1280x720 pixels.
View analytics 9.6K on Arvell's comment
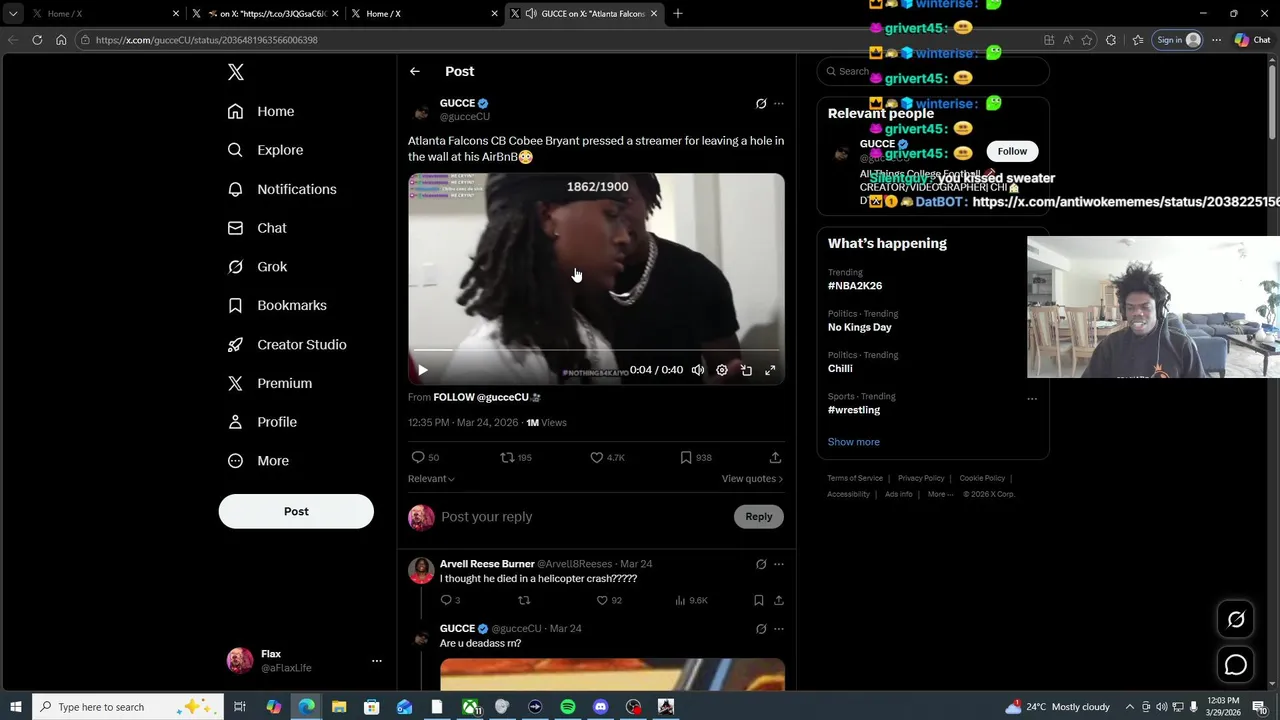(691, 600)
